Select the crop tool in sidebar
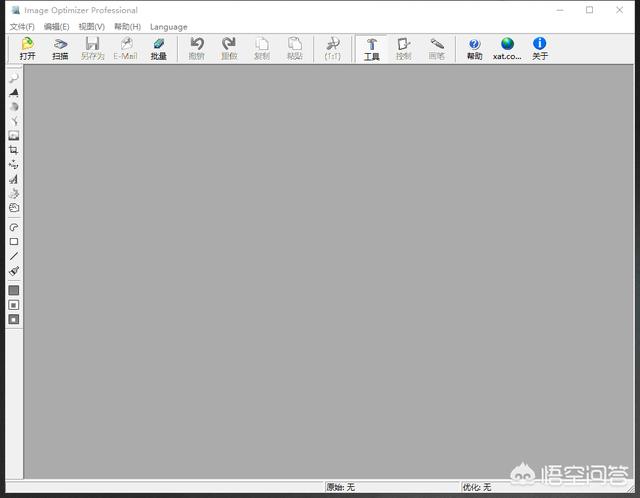640x498 pixels. pyautogui.click(x=14, y=150)
